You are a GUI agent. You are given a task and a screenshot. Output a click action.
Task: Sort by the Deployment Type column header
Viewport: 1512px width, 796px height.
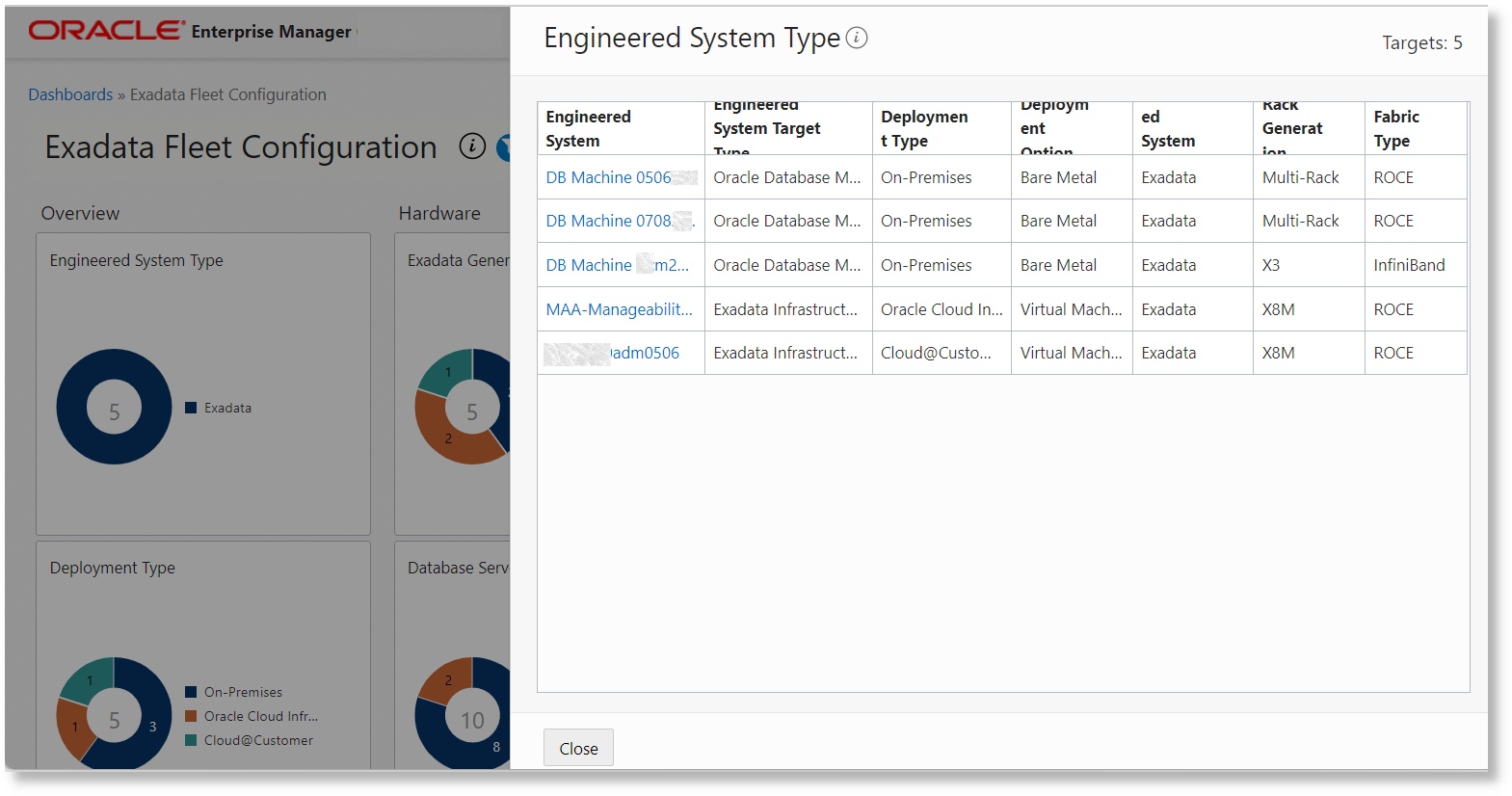point(942,128)
